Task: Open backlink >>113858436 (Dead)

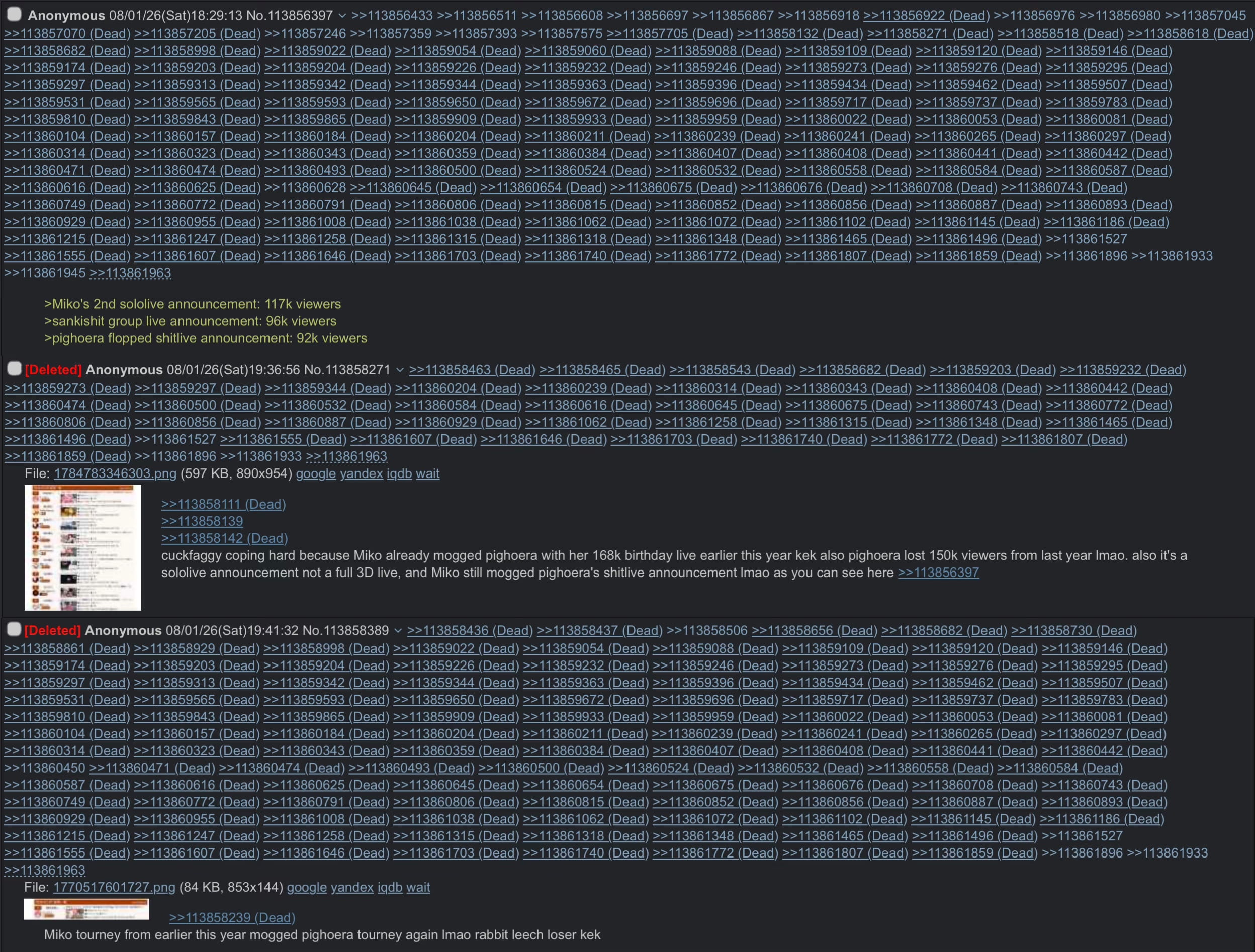Action: pos(470,631)
